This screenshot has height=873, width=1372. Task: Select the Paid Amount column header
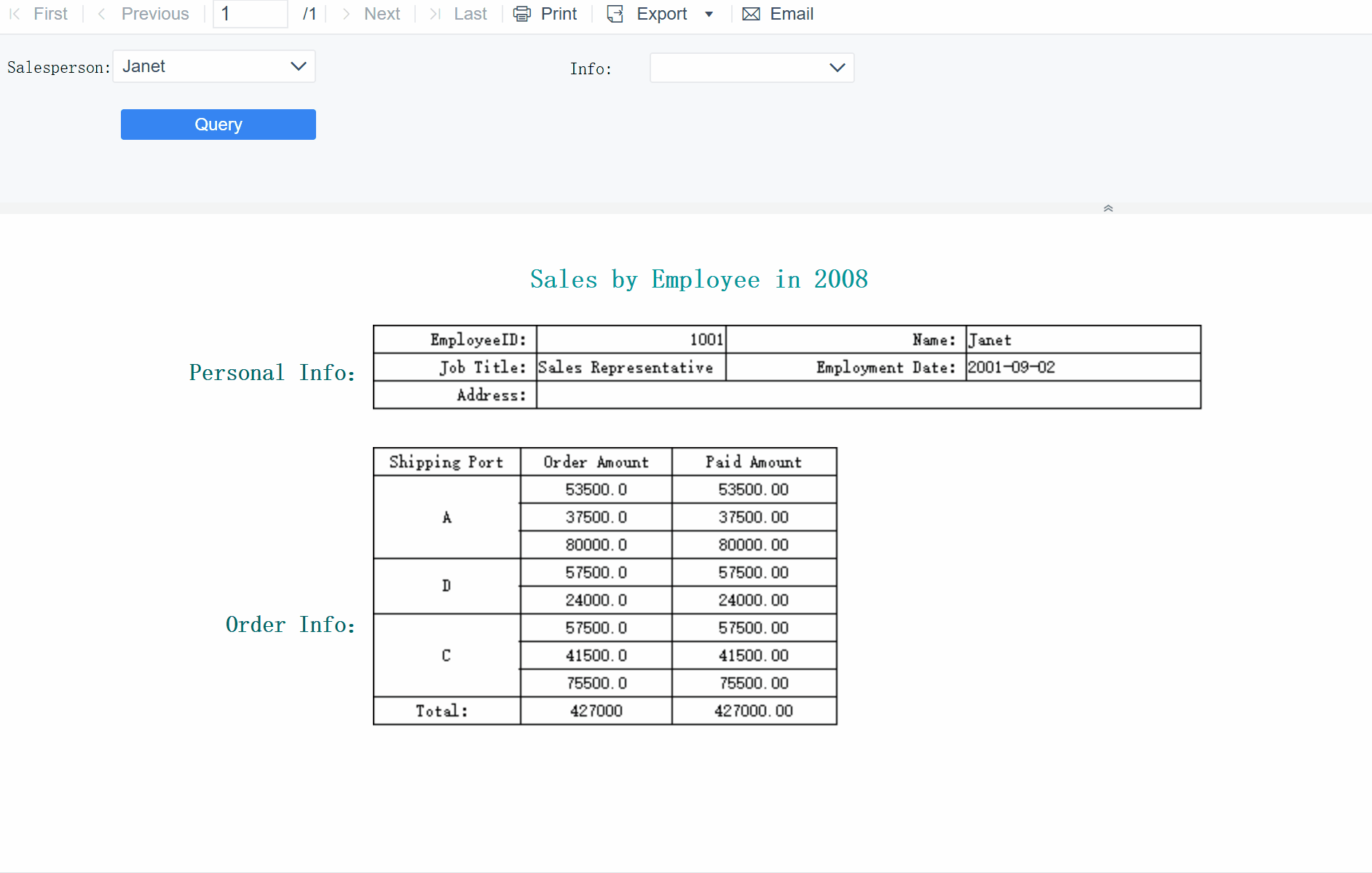(x=753, y=462)
